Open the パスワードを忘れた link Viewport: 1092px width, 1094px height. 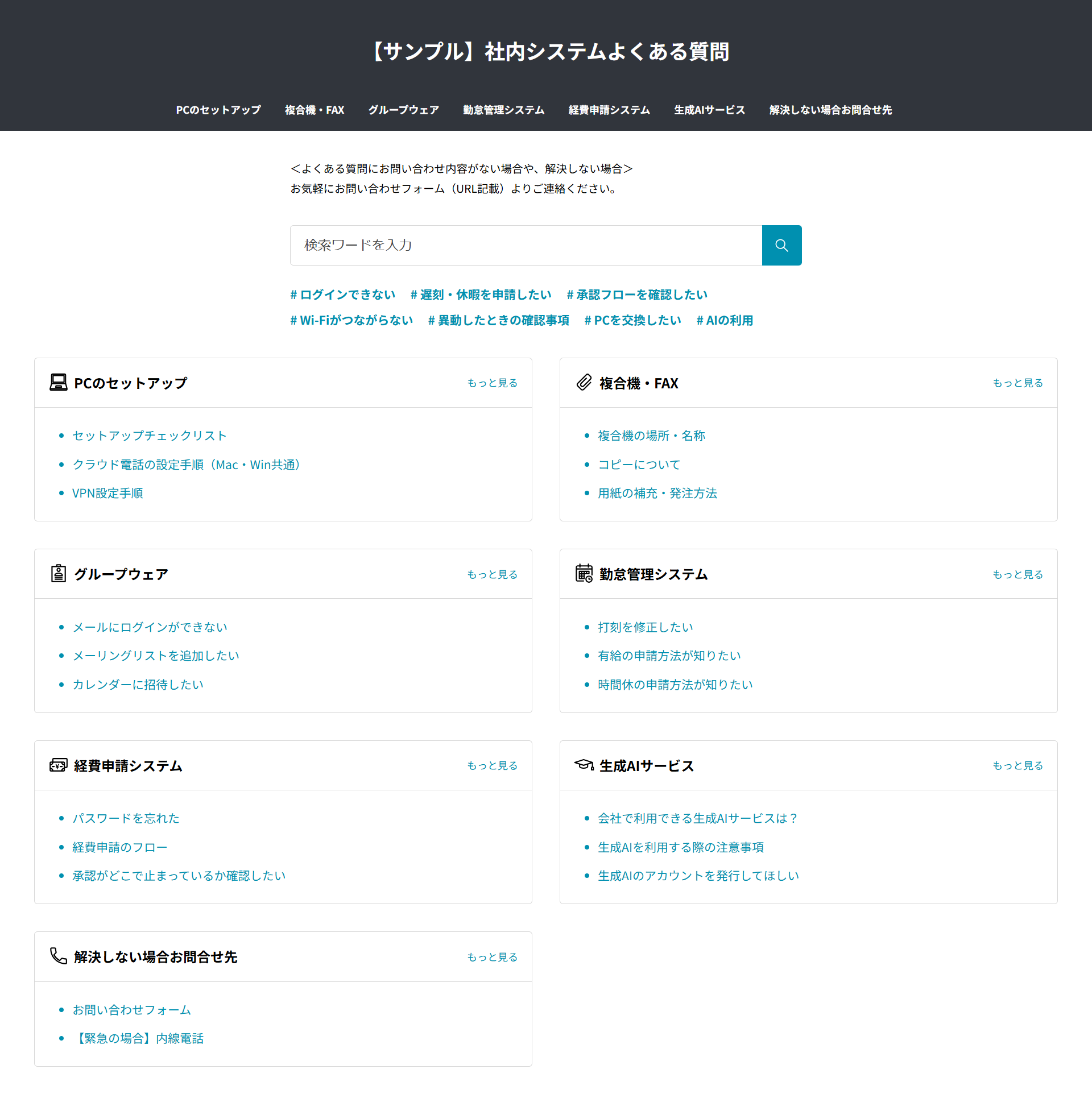(125, 818)
